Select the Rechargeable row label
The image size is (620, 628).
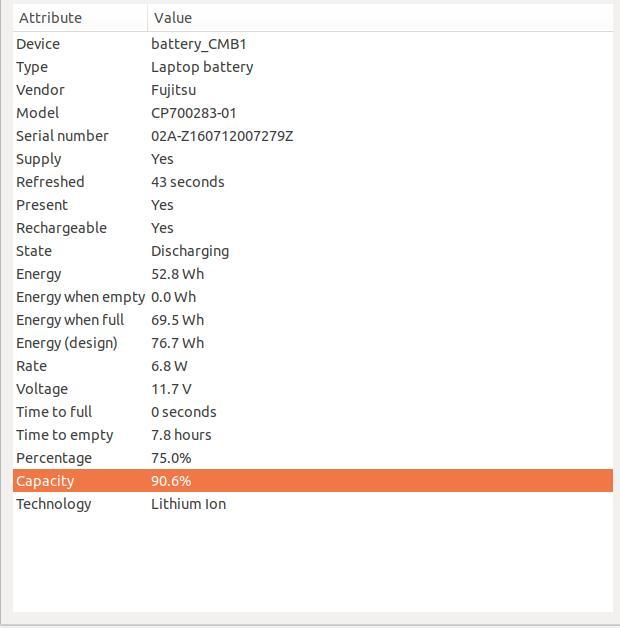tap(61, 228)
